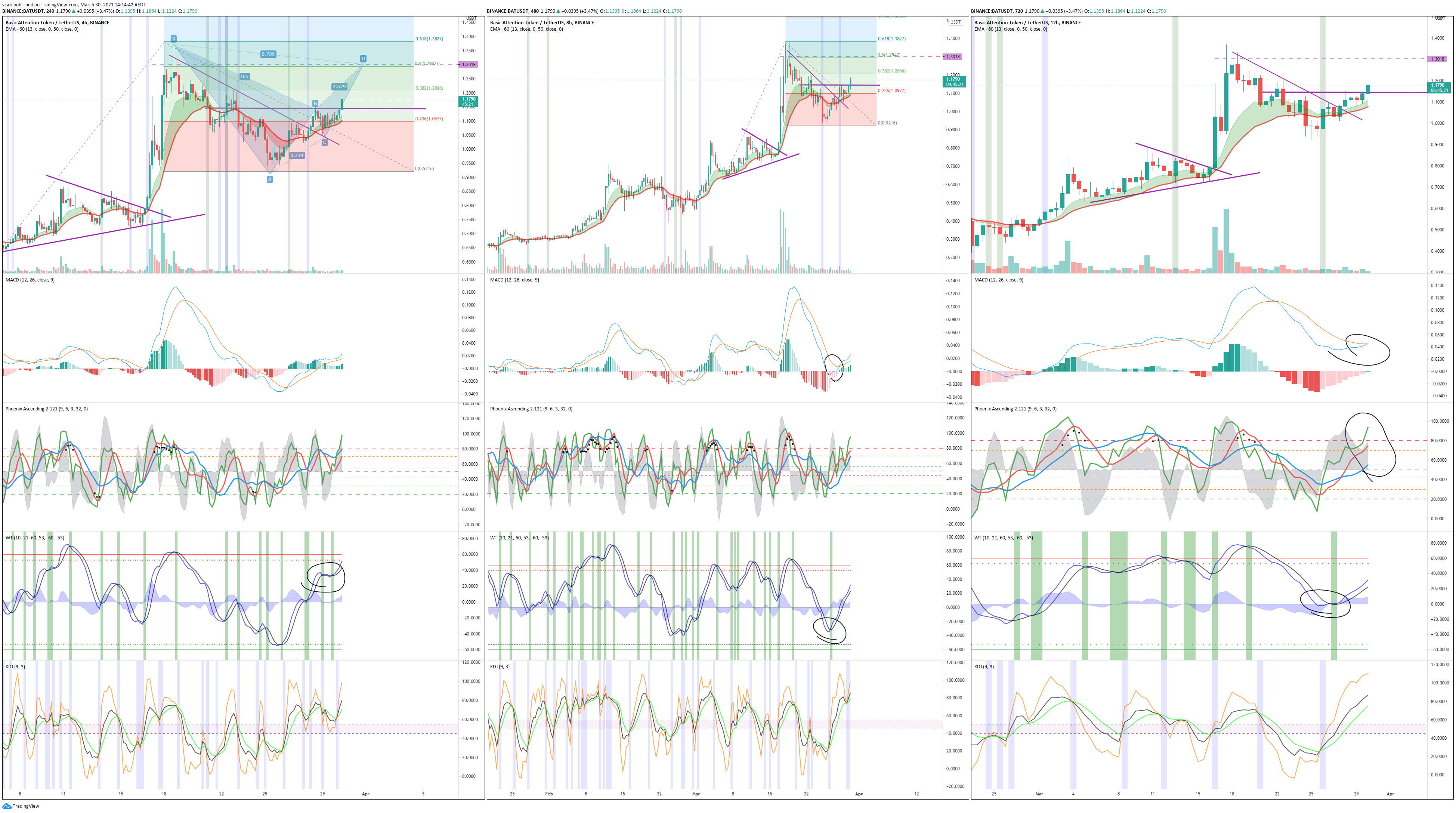The image size is (1456, 813).
Task: Click the 'Apr' date label on 4h time axis
Action: pos(366,794)
